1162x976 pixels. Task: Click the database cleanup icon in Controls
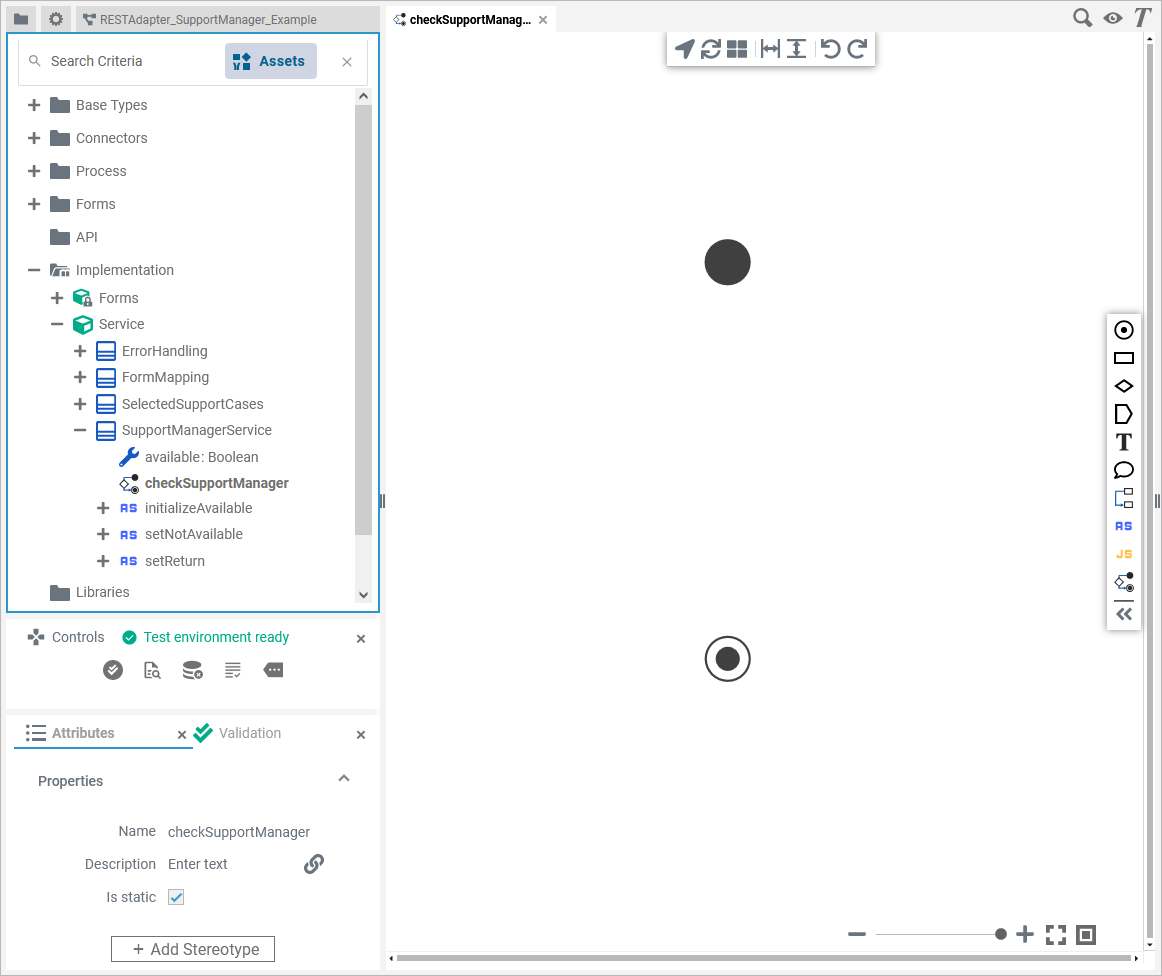click(x=192, y=670)
